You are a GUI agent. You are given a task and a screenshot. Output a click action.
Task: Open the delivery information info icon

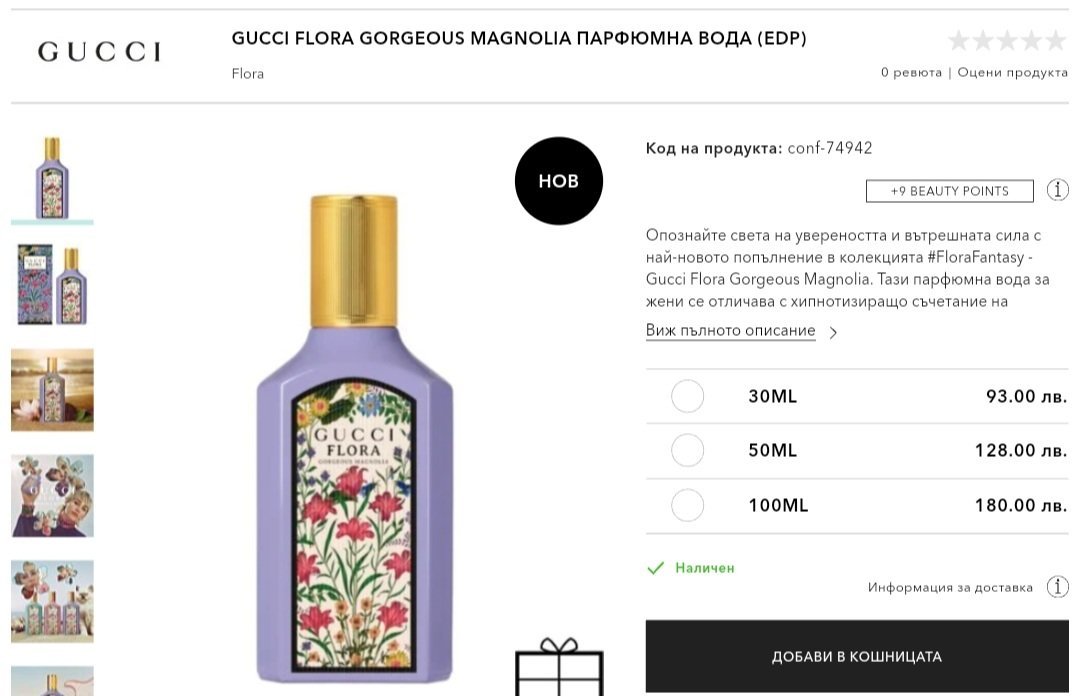[x=1057, y=587]
